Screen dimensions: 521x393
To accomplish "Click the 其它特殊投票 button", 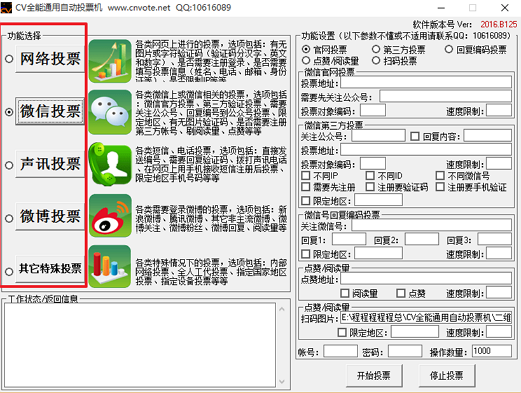I will coord(50,269).
